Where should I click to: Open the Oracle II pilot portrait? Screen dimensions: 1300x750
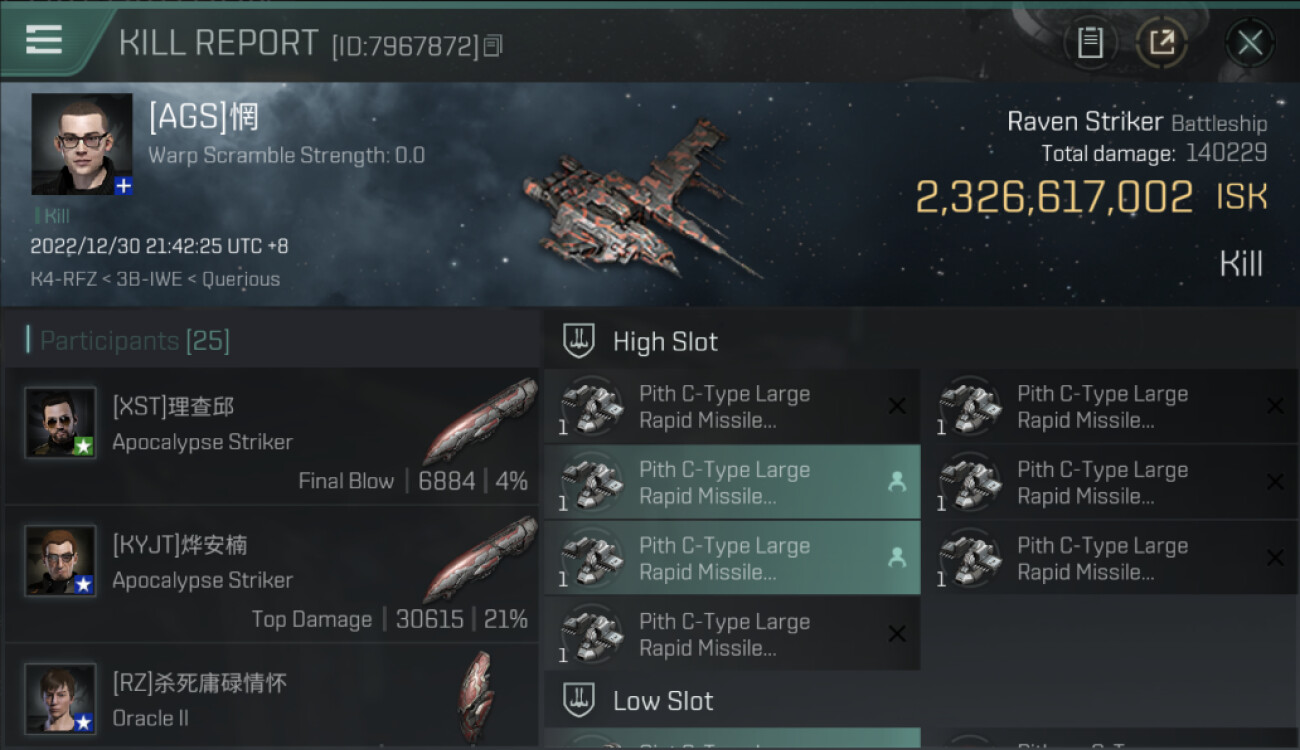(60, 697)
